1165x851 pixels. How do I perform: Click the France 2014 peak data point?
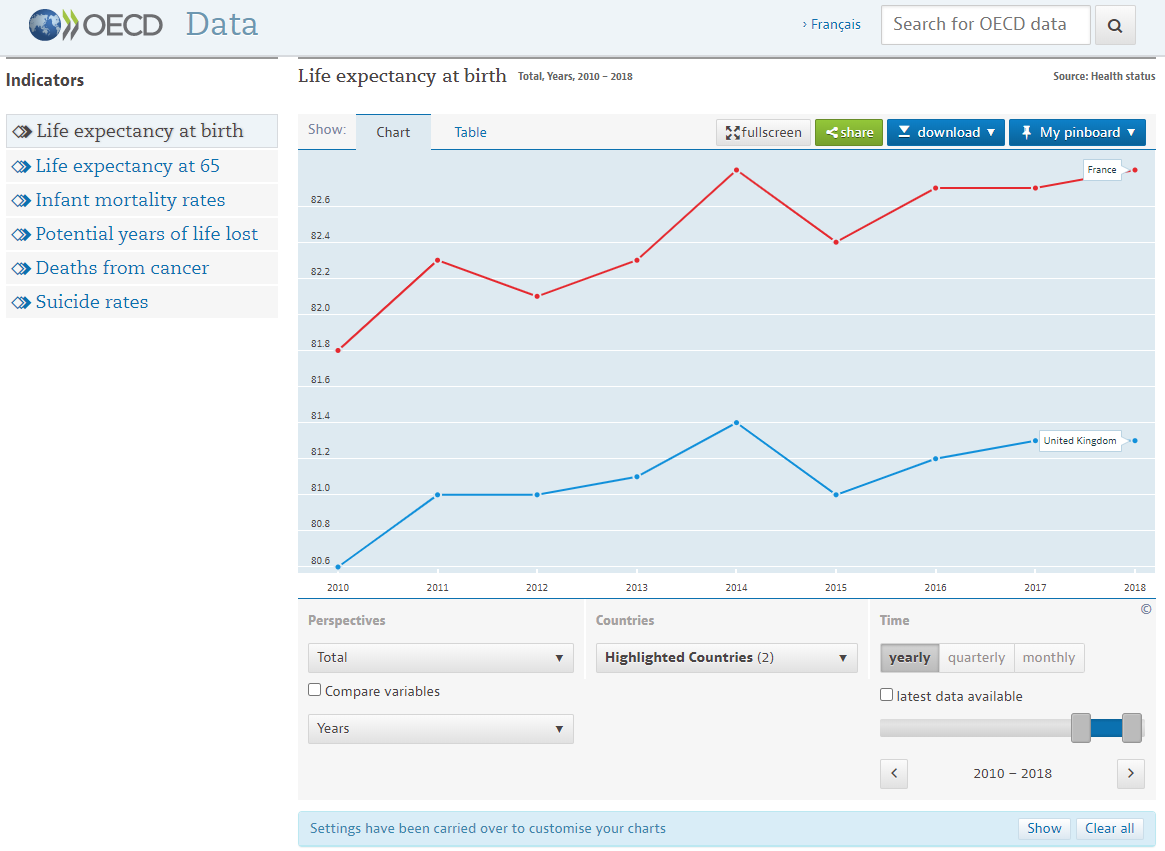(x=736, y=170)
